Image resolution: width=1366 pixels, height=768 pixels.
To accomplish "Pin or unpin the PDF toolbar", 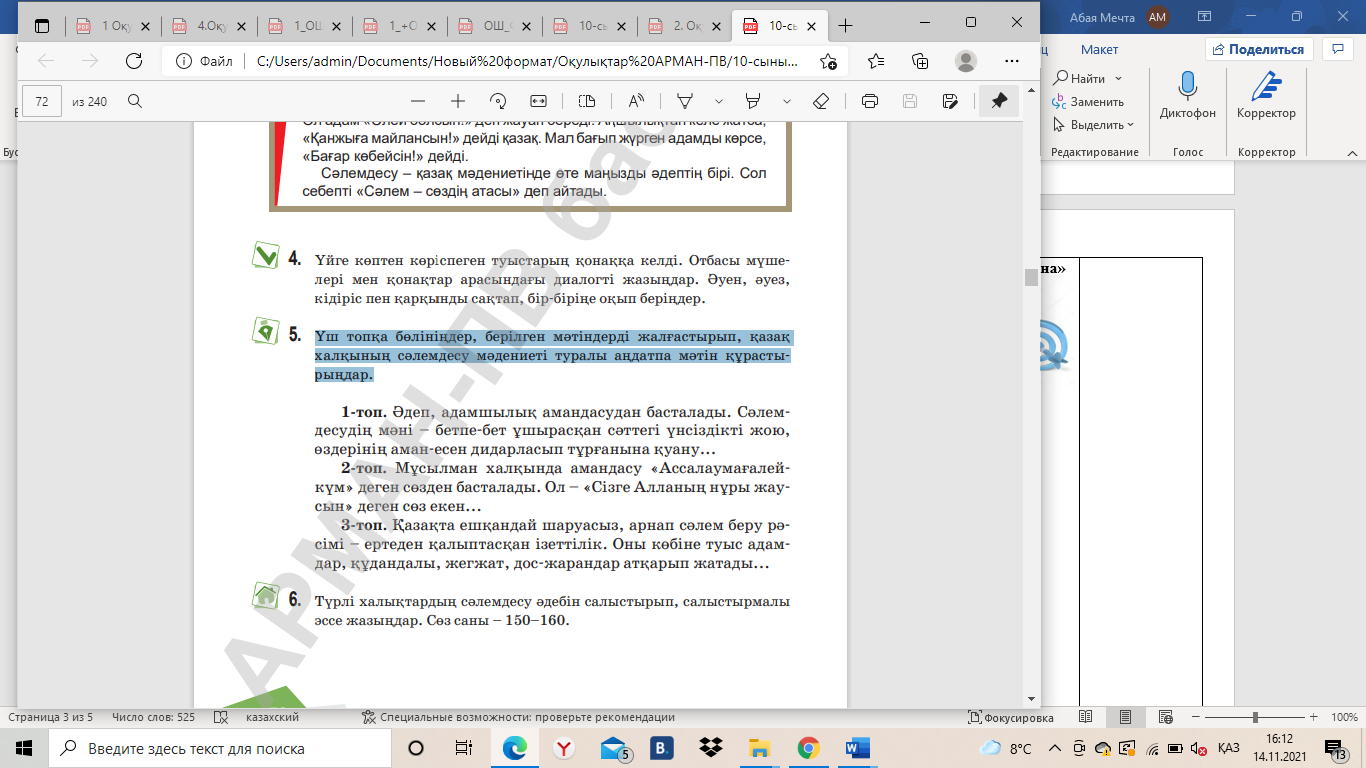I will point(999,101).
